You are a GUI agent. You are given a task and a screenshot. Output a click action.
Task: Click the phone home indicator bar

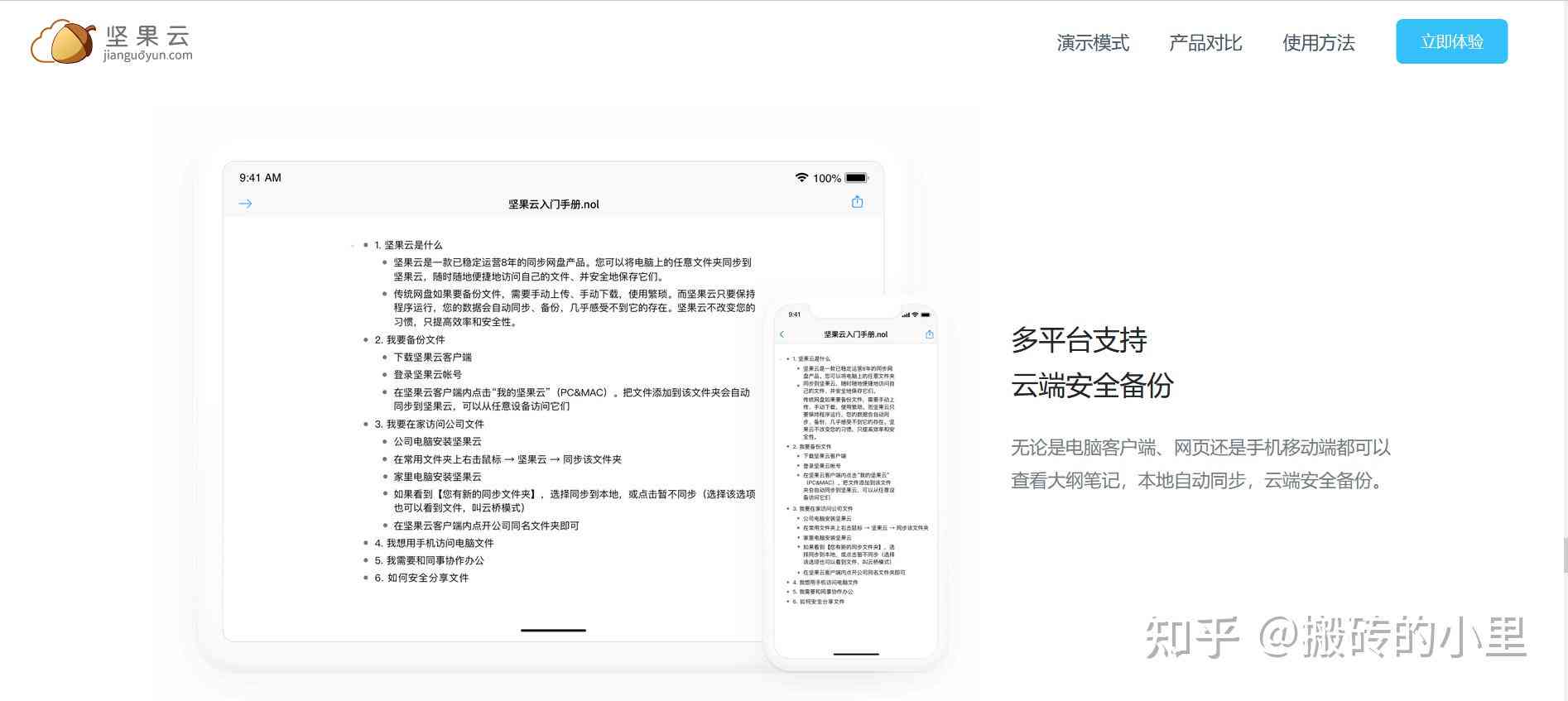click(x=855, y=654)
